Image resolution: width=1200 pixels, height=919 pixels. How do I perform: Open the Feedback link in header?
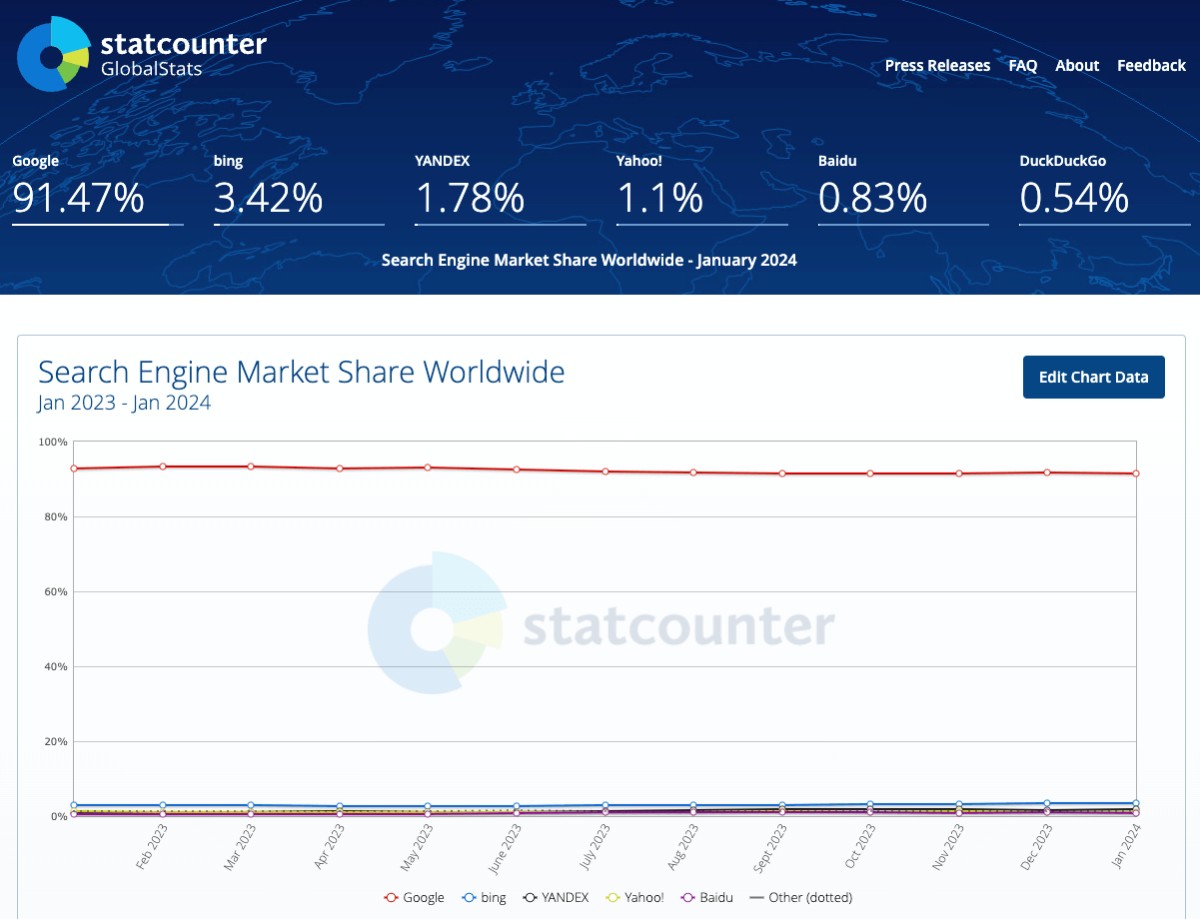[x=1151, y=65]
